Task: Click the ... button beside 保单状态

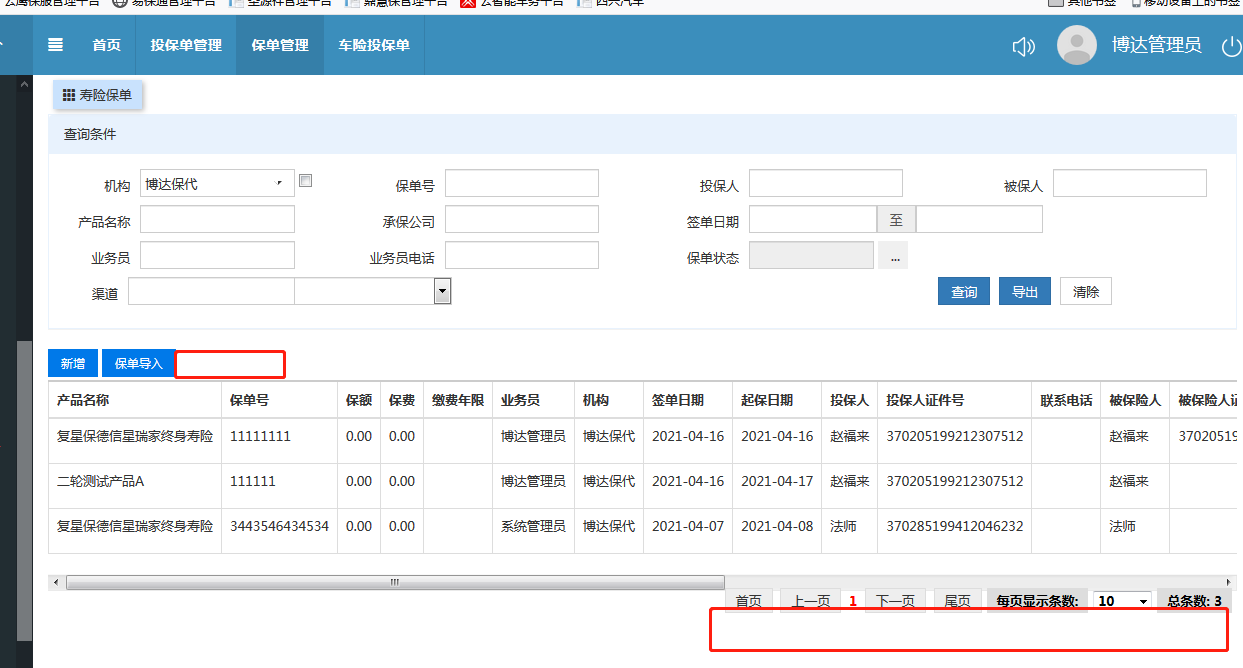Action: tap(893, 256)
